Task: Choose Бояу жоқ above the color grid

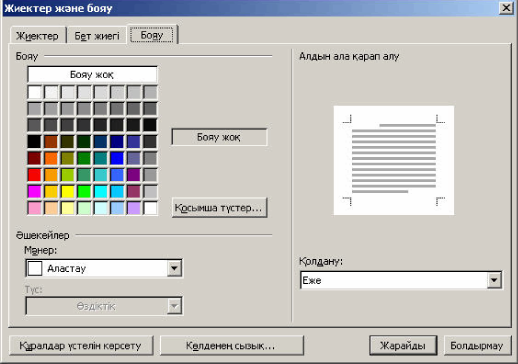Action: 92,75
